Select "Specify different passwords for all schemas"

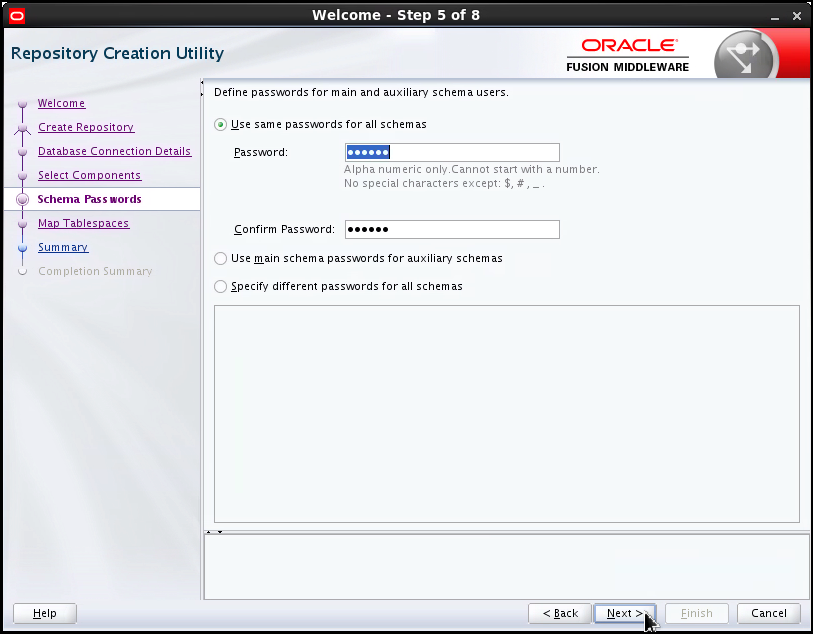[x=219, y=286]
